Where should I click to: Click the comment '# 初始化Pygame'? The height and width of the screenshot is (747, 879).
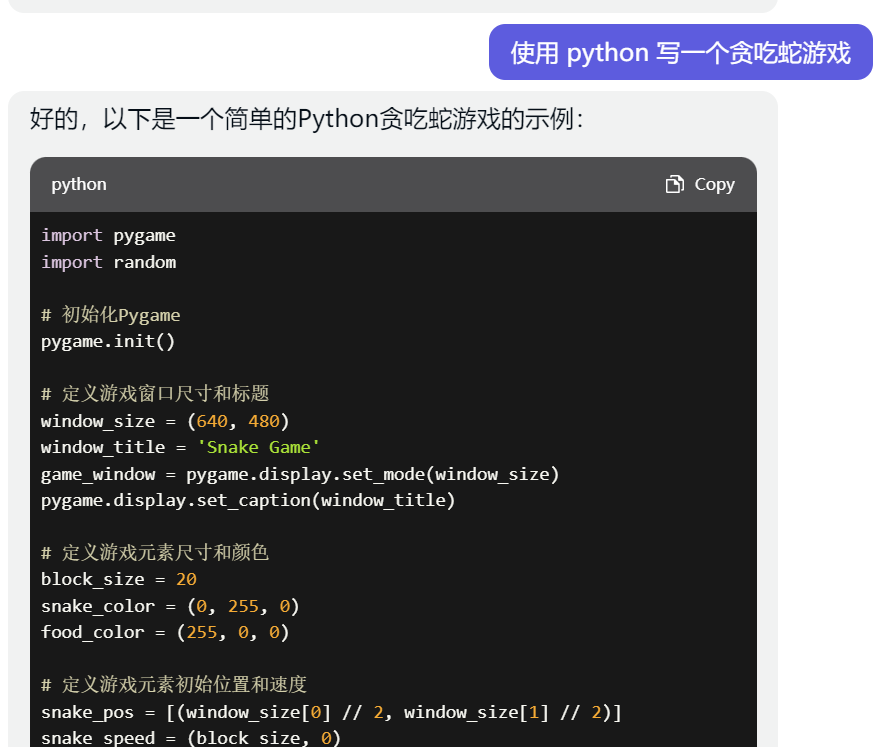coord(111,315)
